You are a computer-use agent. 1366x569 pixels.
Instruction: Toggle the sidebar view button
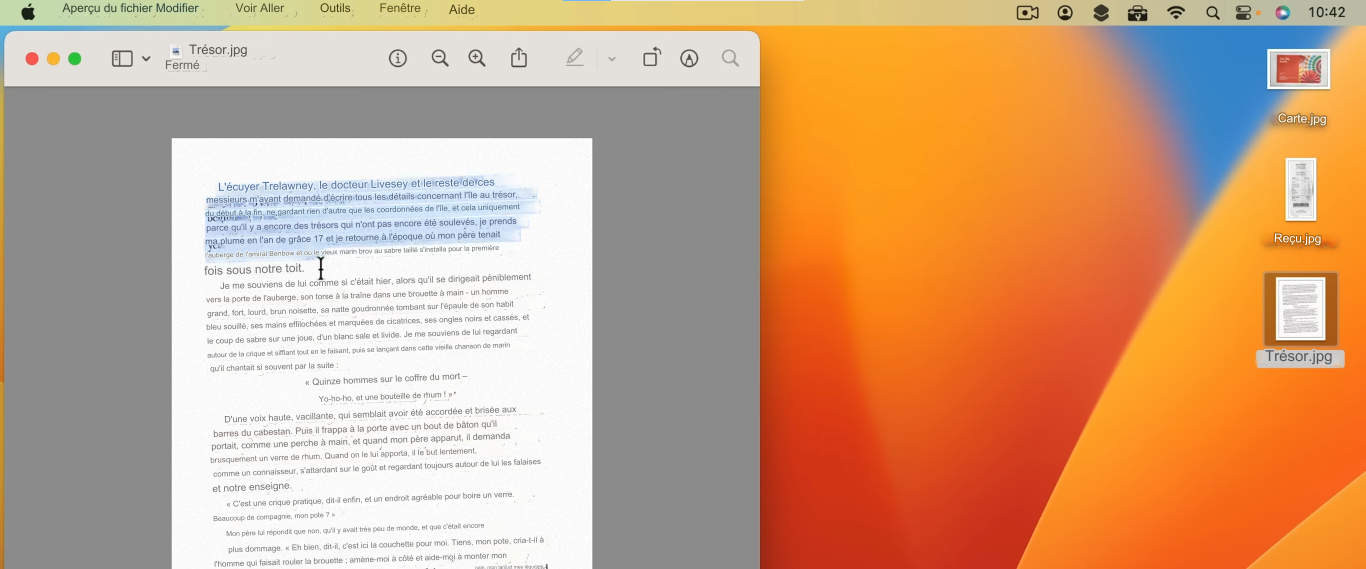(122, 59)
